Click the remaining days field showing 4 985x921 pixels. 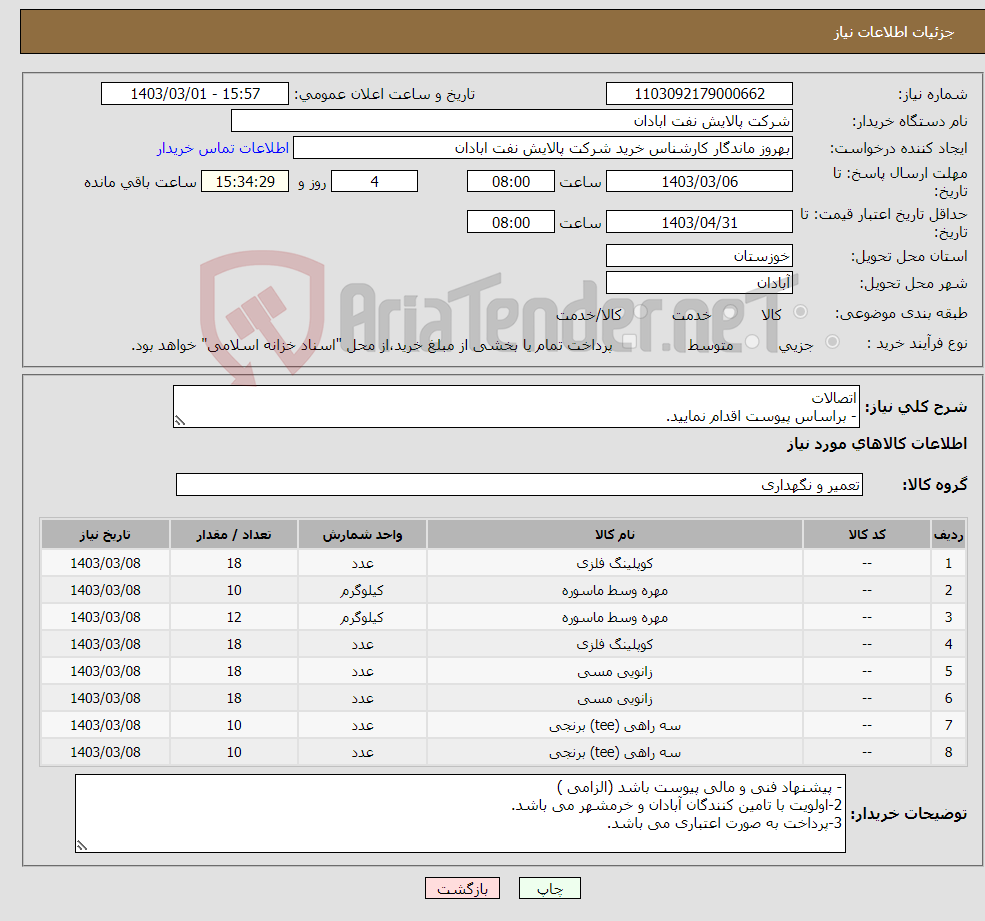374,182
